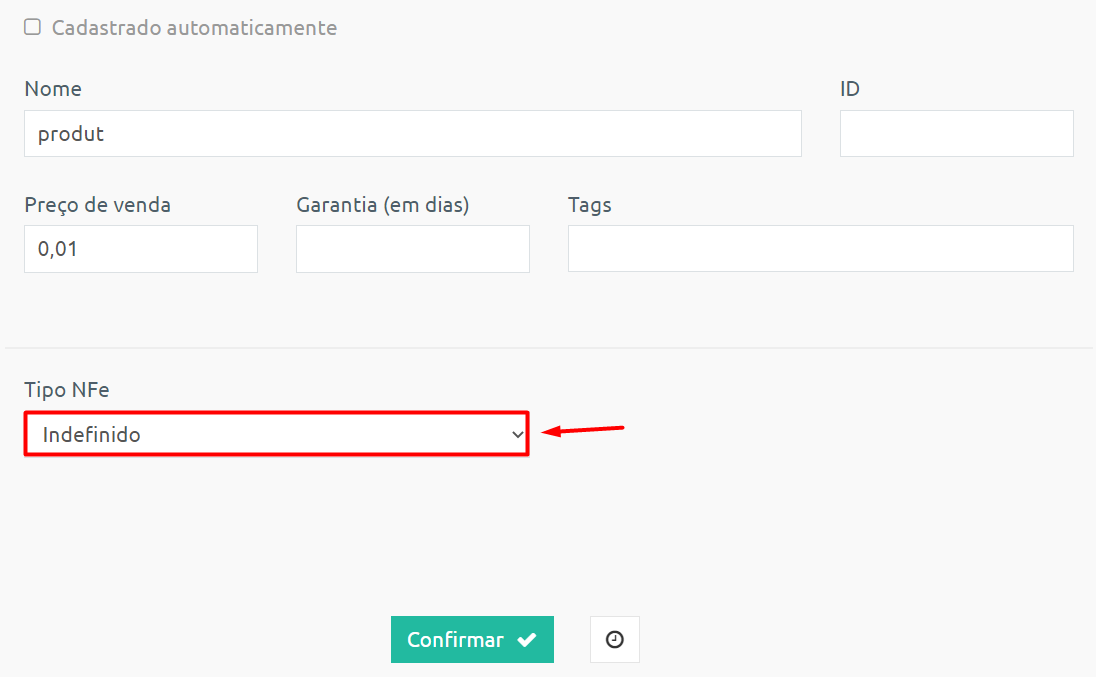This screenshot has height=677, width=1096.
Task: Open the Tipo NFe dropdown
Action: click(277, 434)
